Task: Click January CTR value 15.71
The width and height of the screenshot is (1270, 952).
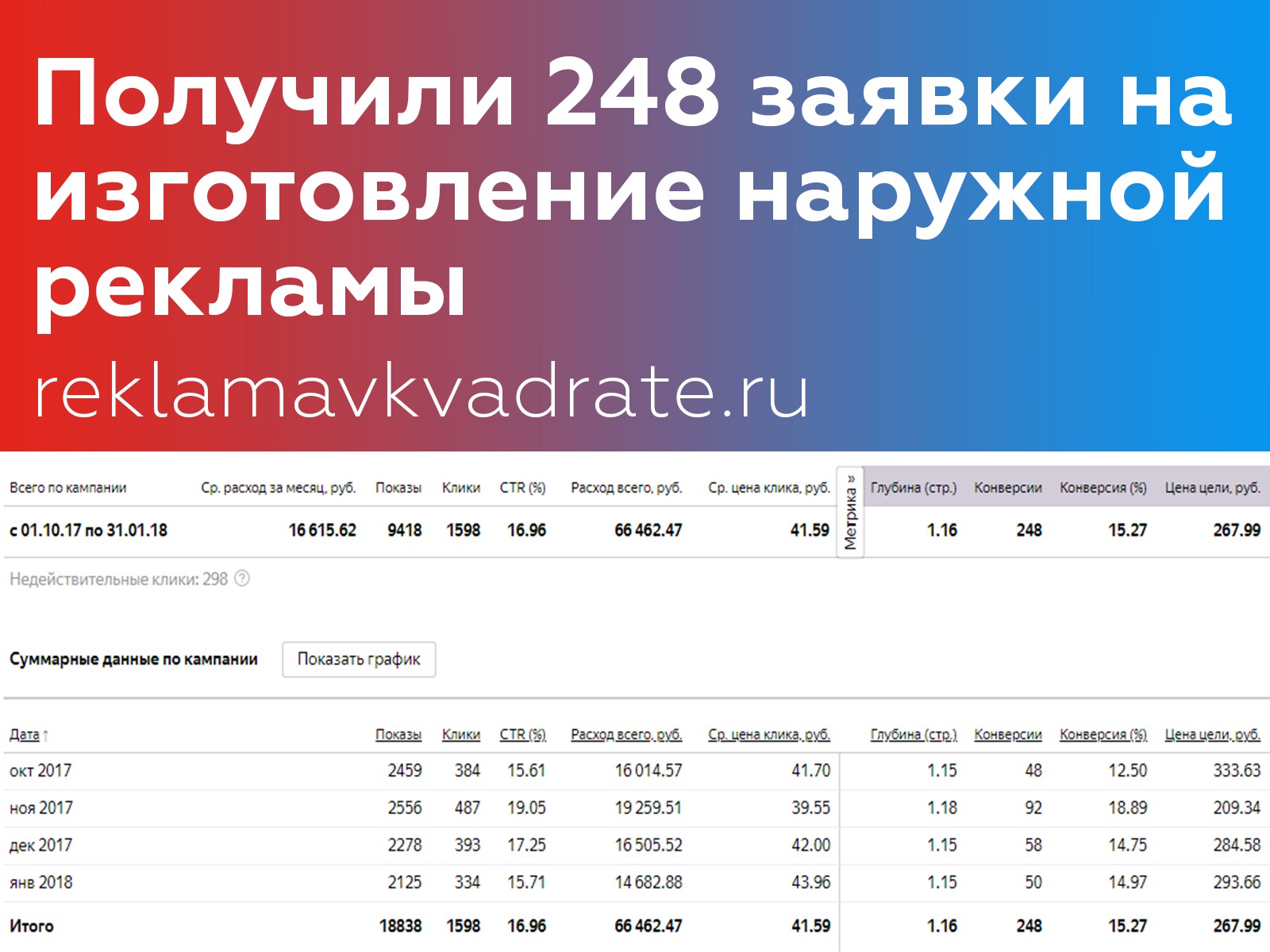Action: coord(527,882)
